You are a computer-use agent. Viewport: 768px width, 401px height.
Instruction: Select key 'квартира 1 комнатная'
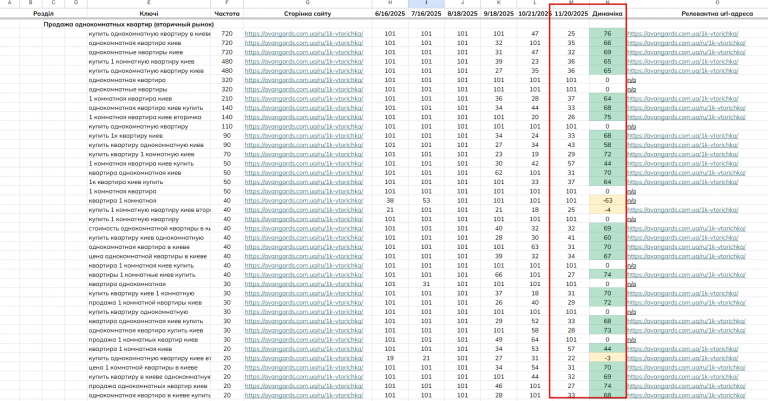click(x=122, y=201)
